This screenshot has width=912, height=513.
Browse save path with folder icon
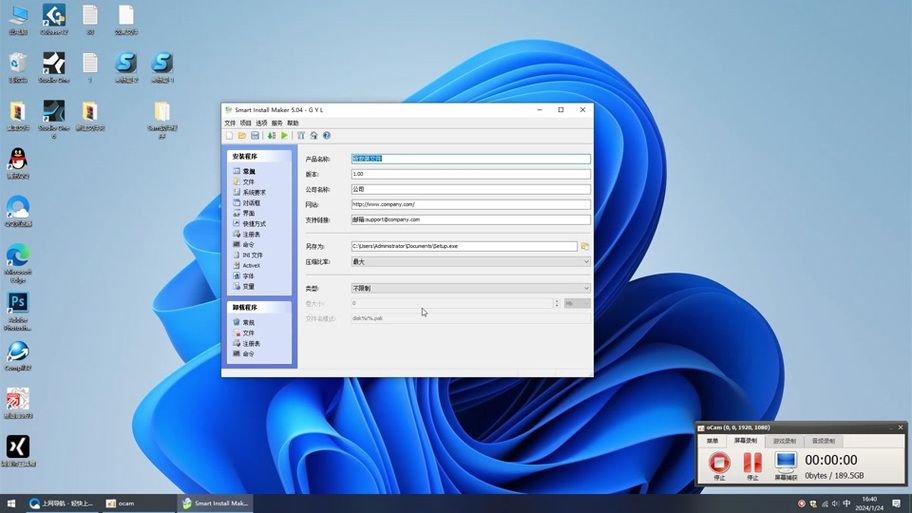(585, 247)
